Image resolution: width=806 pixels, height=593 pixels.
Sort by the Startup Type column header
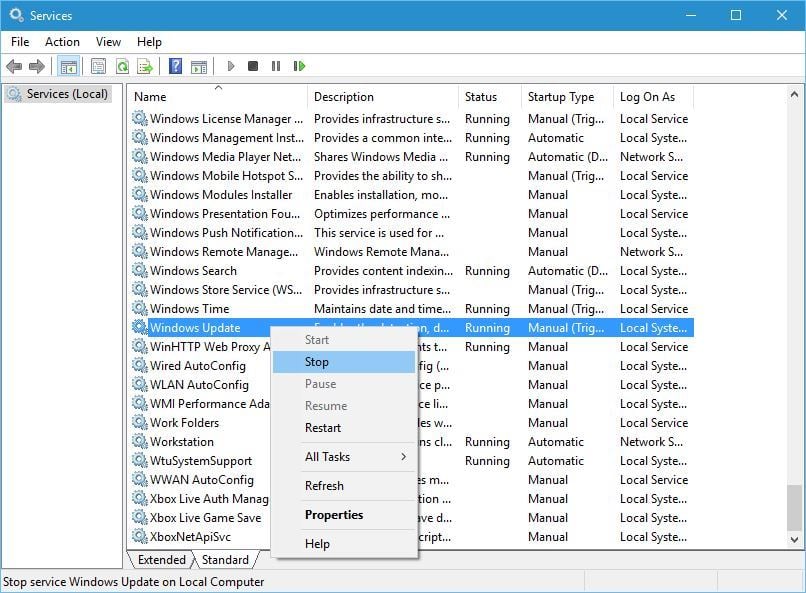567,97
